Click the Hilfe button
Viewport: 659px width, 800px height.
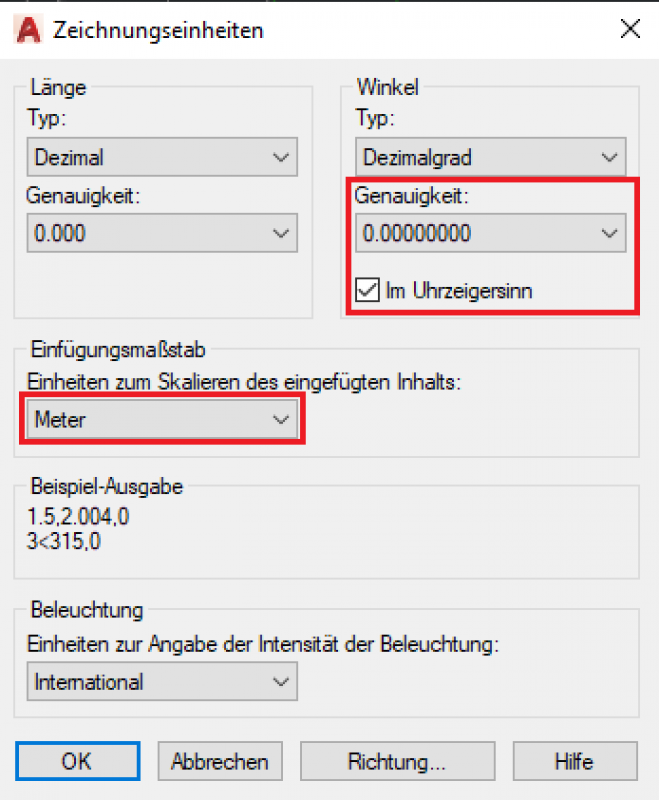[575, 762]
